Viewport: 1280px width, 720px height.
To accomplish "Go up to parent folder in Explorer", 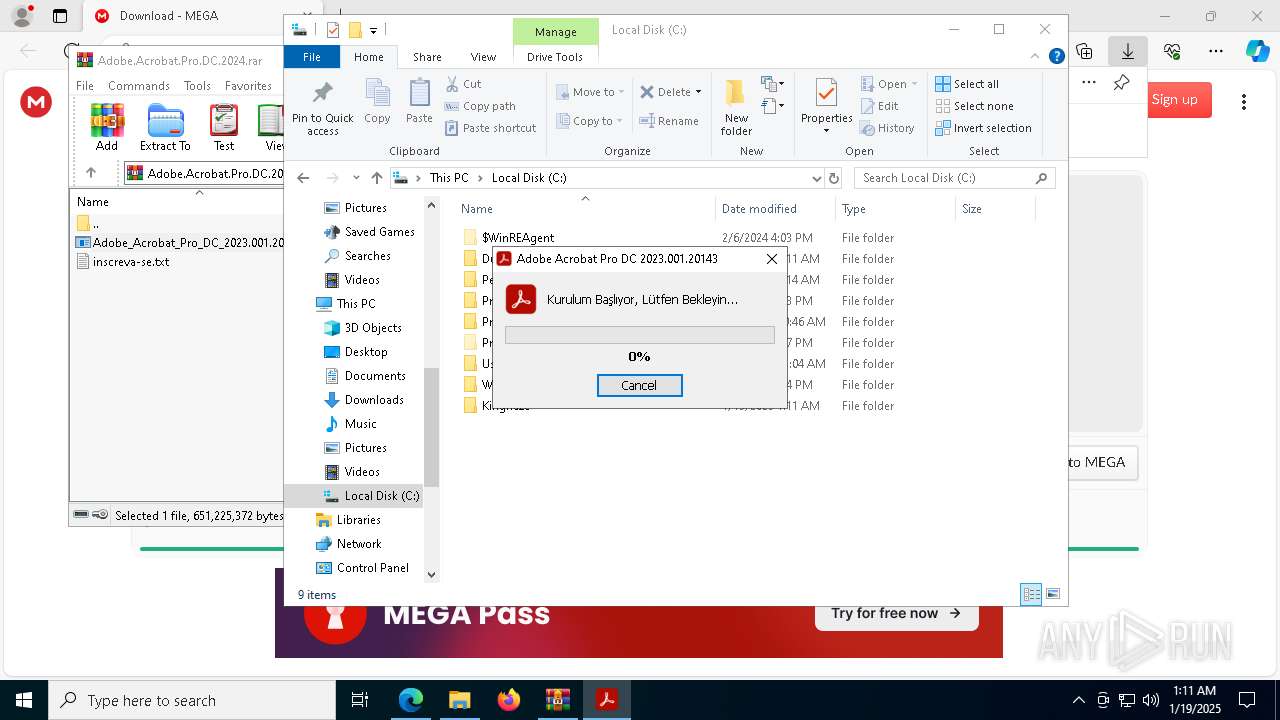I will pos(376,178).
